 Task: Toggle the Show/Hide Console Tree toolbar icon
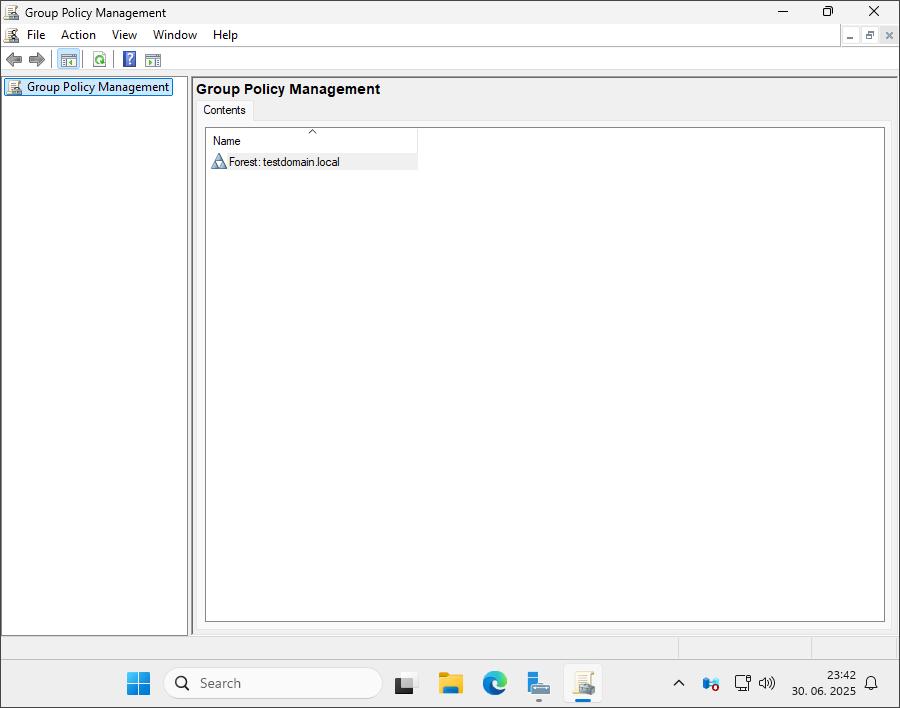tap(69, 59)
